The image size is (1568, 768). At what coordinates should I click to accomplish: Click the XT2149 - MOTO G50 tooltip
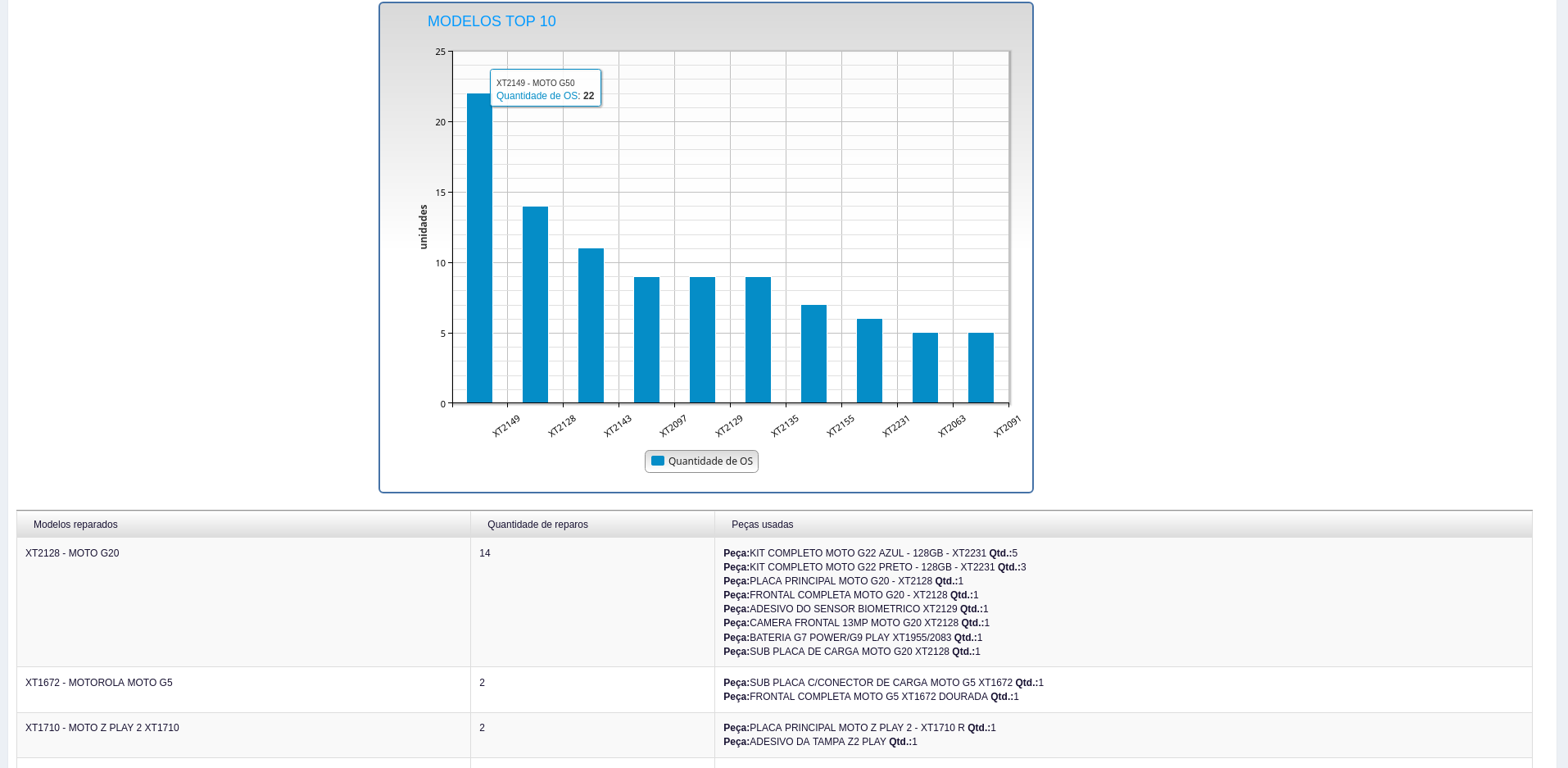[x=545, y=89]
